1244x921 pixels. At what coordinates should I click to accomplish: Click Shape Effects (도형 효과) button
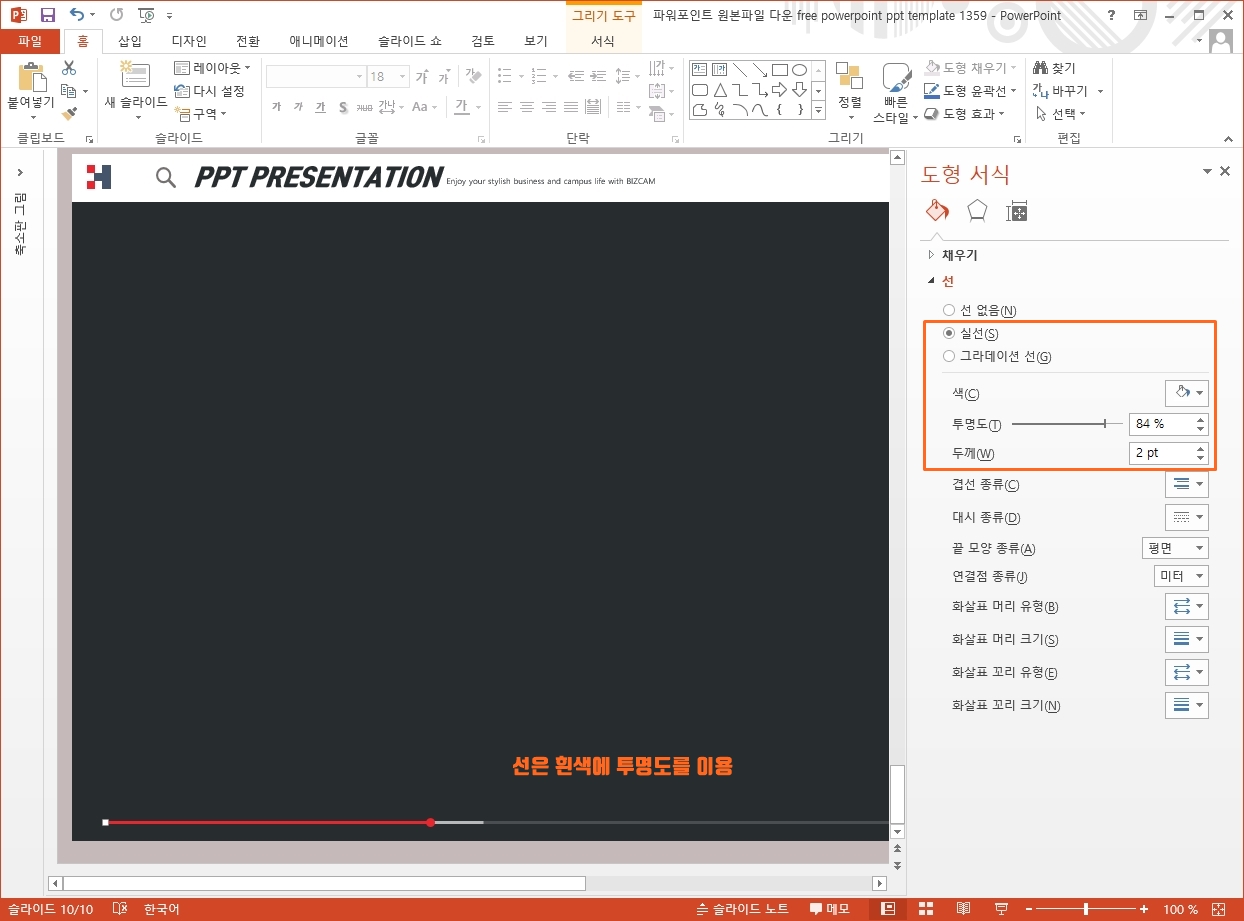tap(965, 113)
